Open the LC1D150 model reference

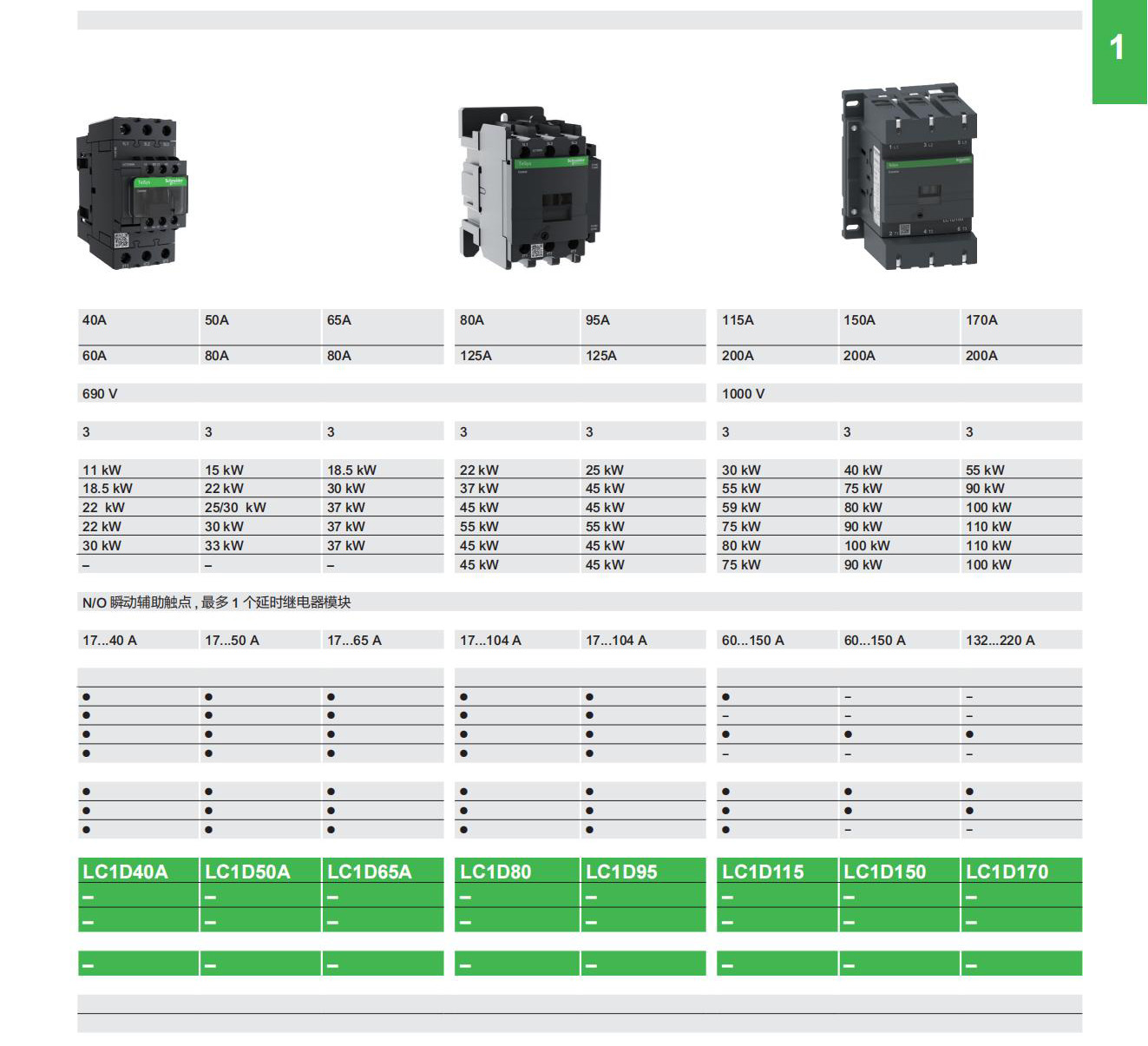[885, 872]
